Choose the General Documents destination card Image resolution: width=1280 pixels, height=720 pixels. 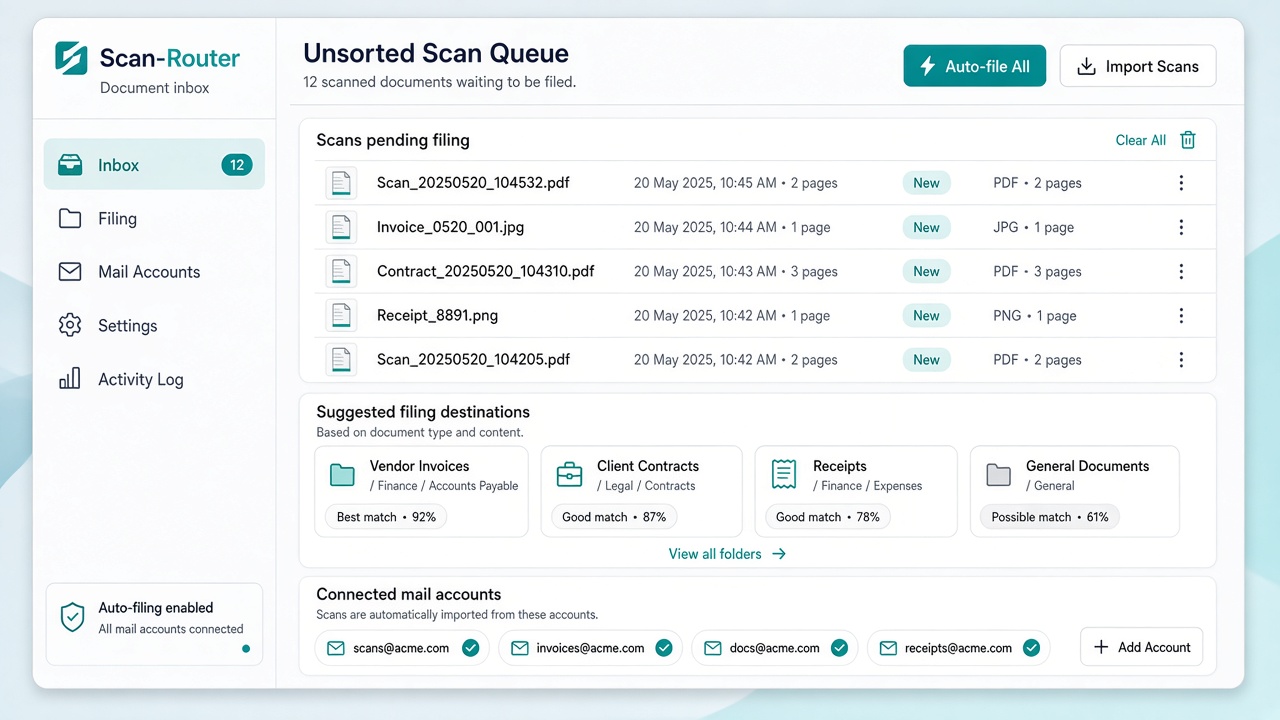[x=1075, y=492]
